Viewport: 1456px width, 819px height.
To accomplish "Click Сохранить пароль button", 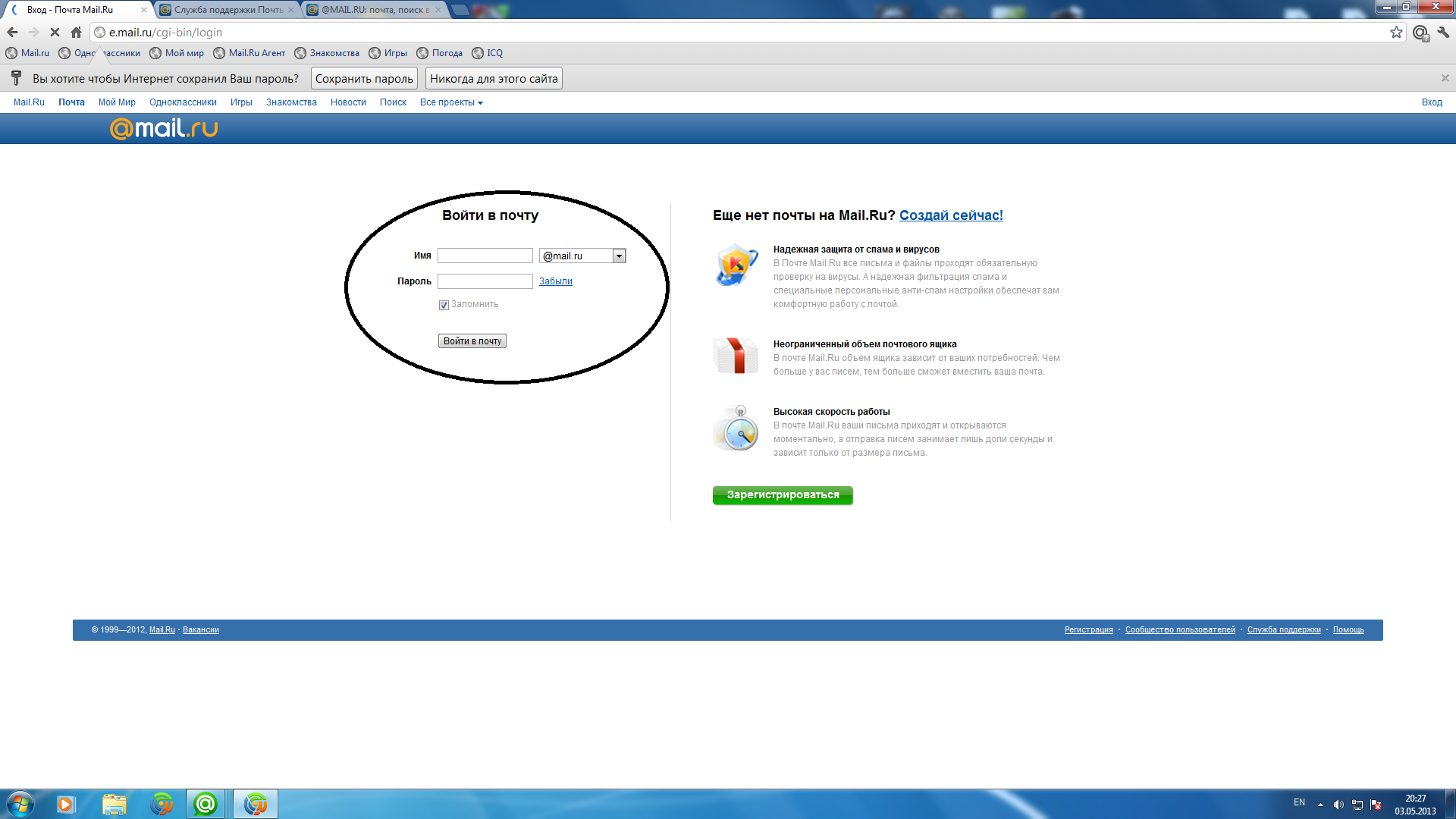I will click(x=364, y=79).
